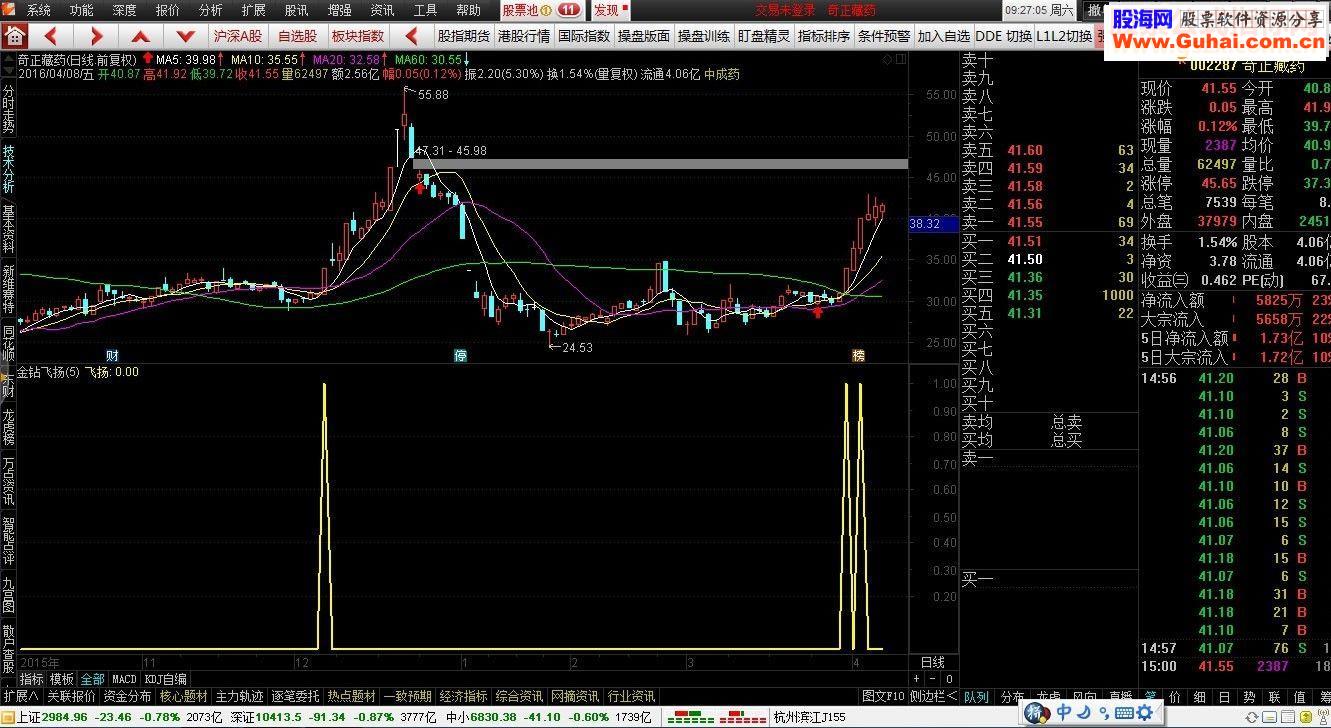The width and height of the screenshot is (1331, 728).
Task: Switch indicator to KDJ自编
Action: [x=165, y=679]
